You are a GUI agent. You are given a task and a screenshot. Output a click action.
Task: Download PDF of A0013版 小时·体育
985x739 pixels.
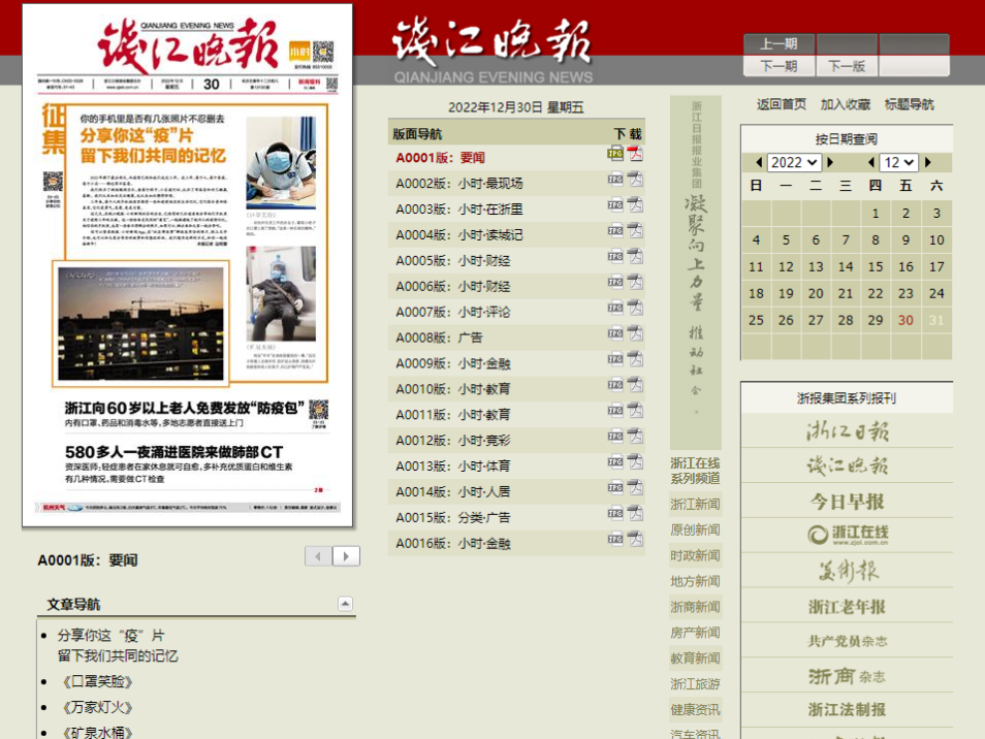635,462
